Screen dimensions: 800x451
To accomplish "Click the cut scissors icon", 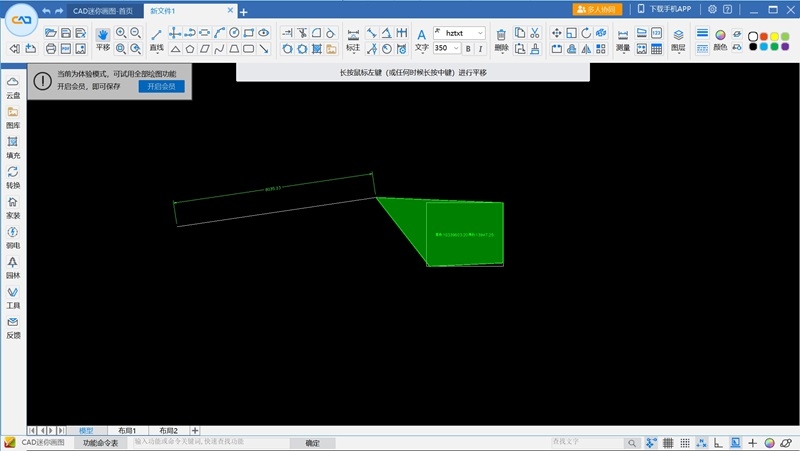I will pyautogui.click(x=535, y=33).
